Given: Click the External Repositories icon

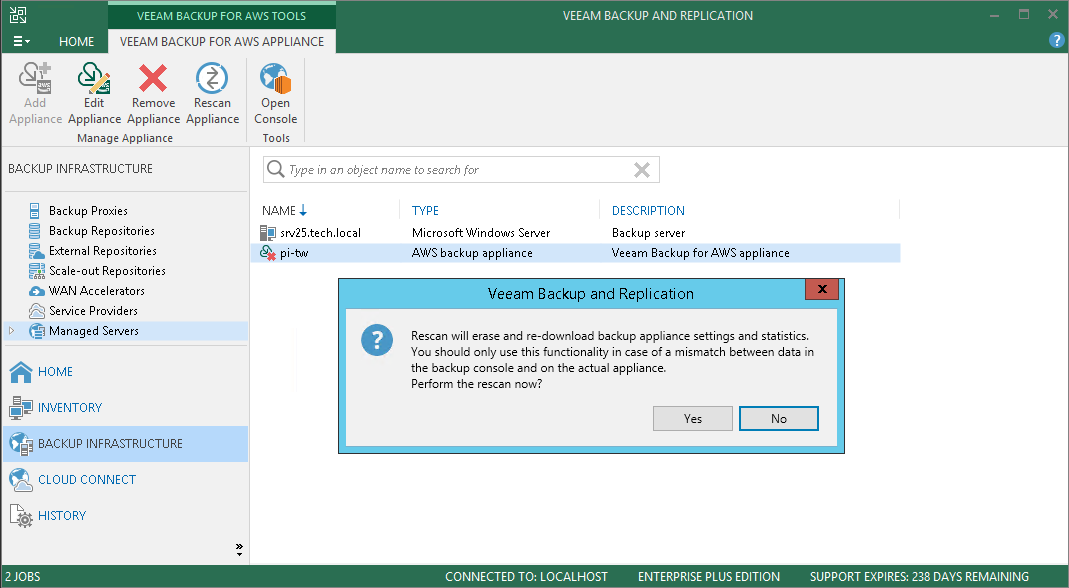Looking at the screenshot, I should [36, 251].
